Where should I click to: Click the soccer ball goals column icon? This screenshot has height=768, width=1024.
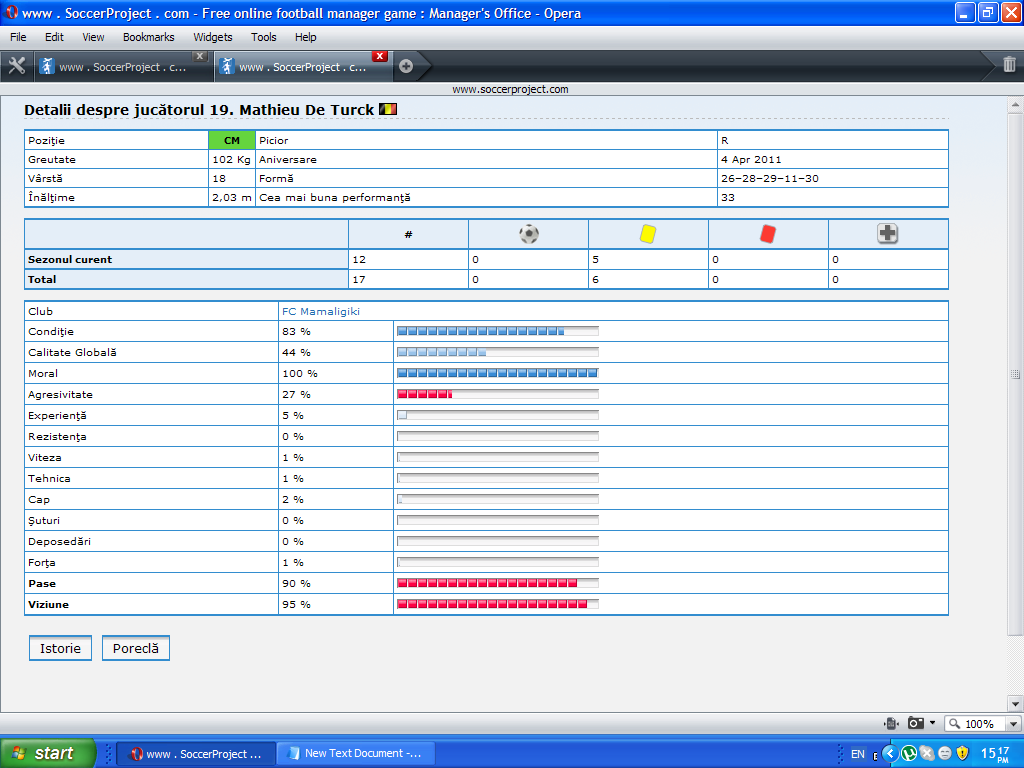529,234
